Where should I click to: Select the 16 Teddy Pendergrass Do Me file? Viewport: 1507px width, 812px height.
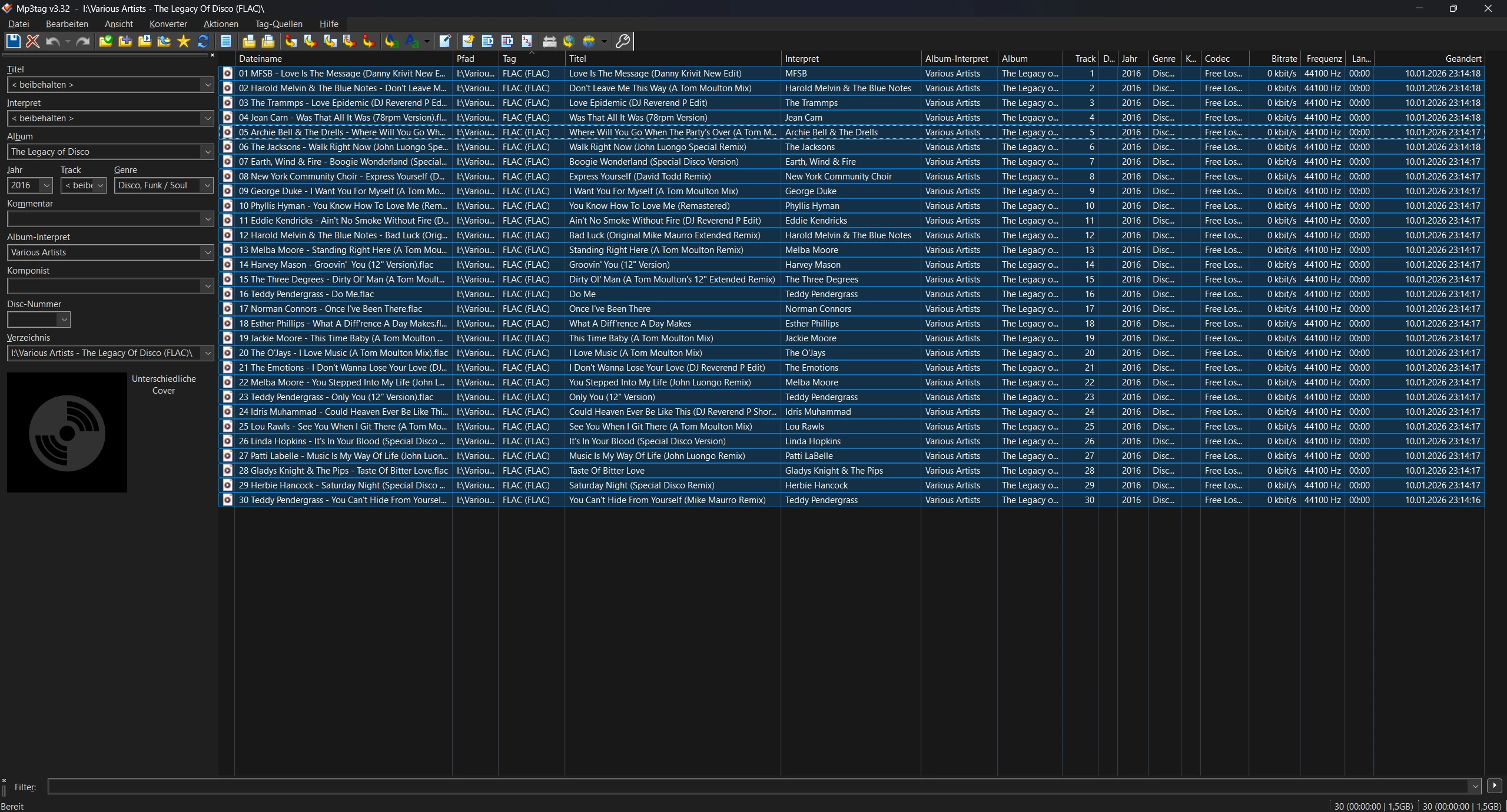pos(306,294)
